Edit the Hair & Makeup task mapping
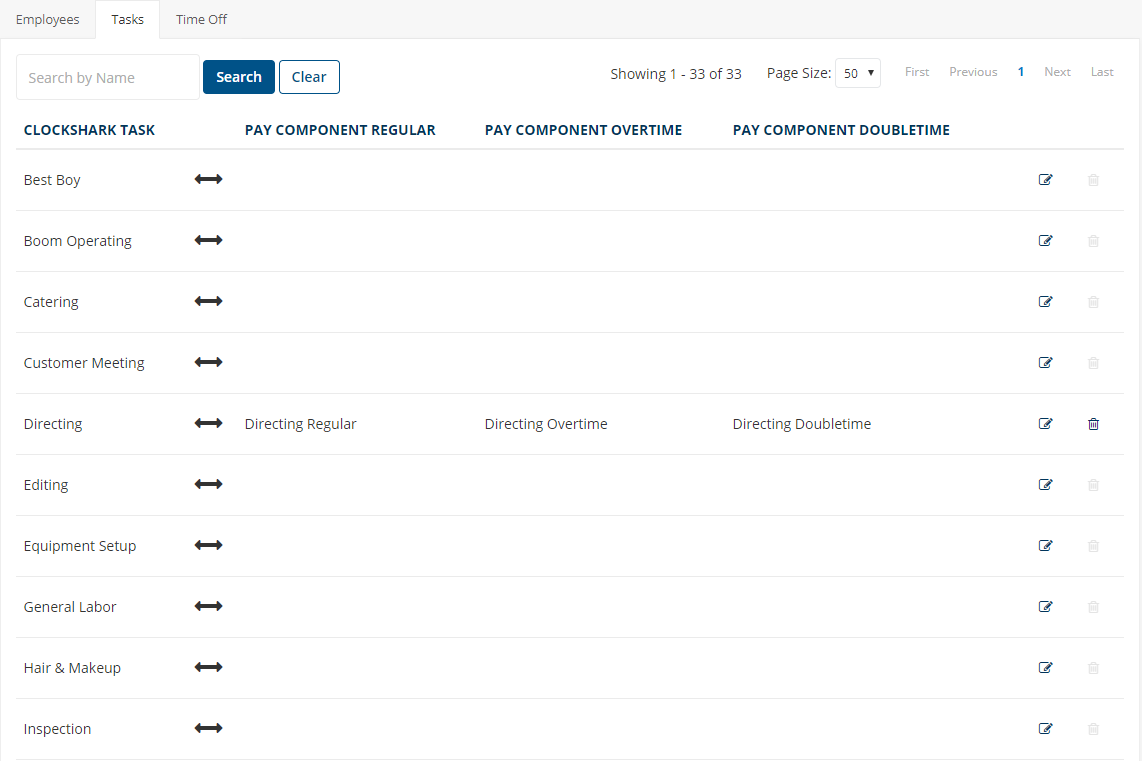1142x761 pixels. [1045, 667]
